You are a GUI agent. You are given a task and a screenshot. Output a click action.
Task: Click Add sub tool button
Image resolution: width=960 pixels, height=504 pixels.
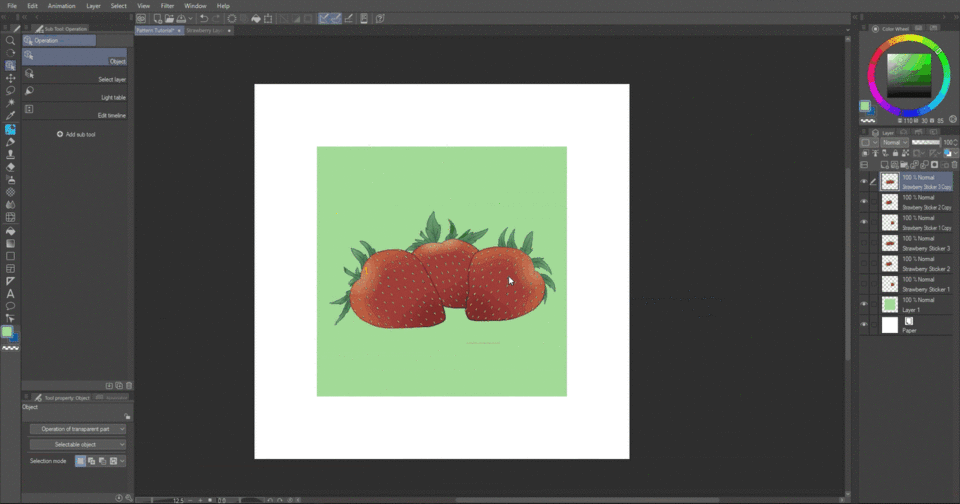(x=76, y=134)
